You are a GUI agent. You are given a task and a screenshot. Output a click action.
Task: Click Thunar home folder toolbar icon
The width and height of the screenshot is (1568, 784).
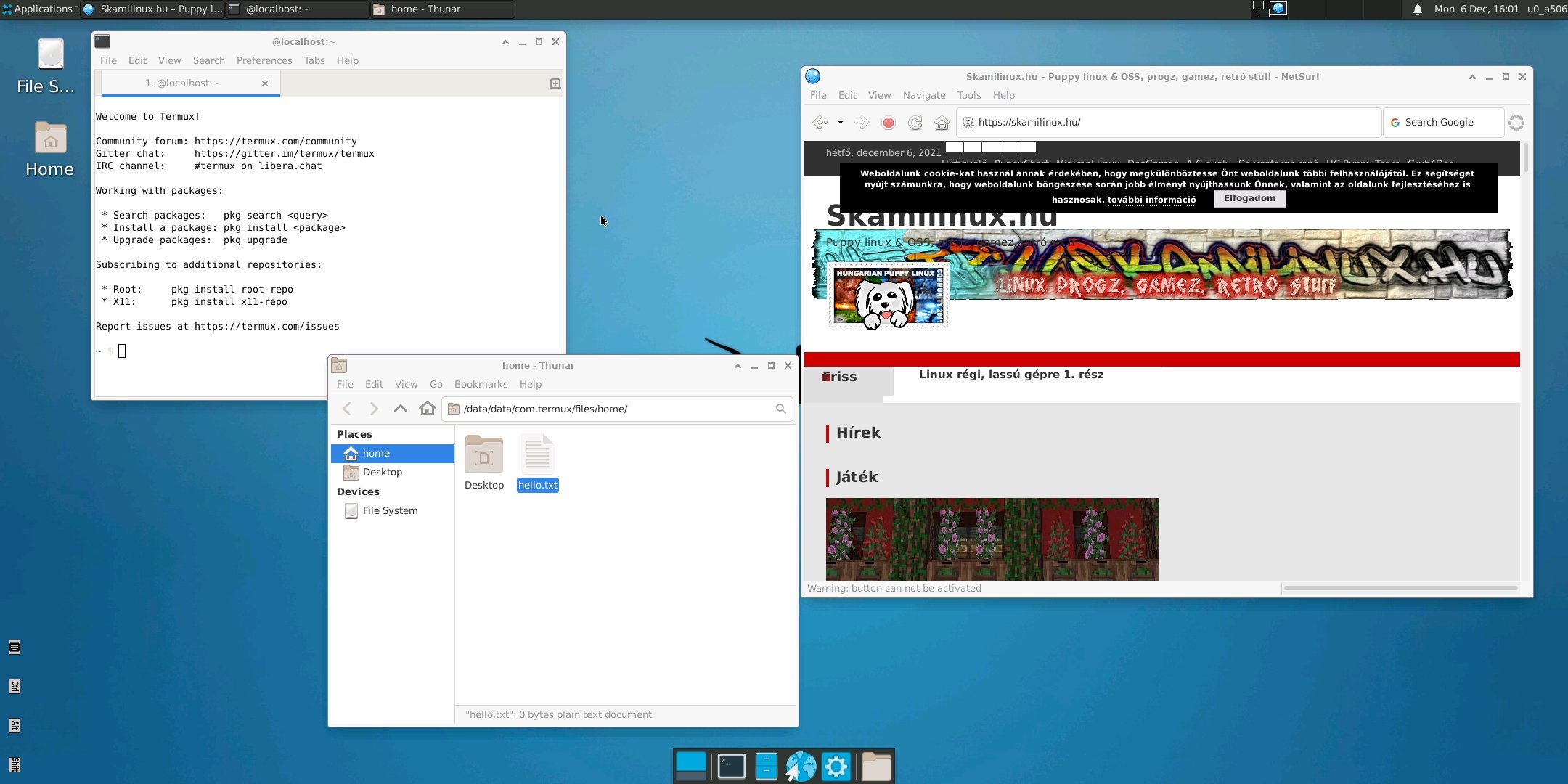pyautogui.click(x=428, y=409)
